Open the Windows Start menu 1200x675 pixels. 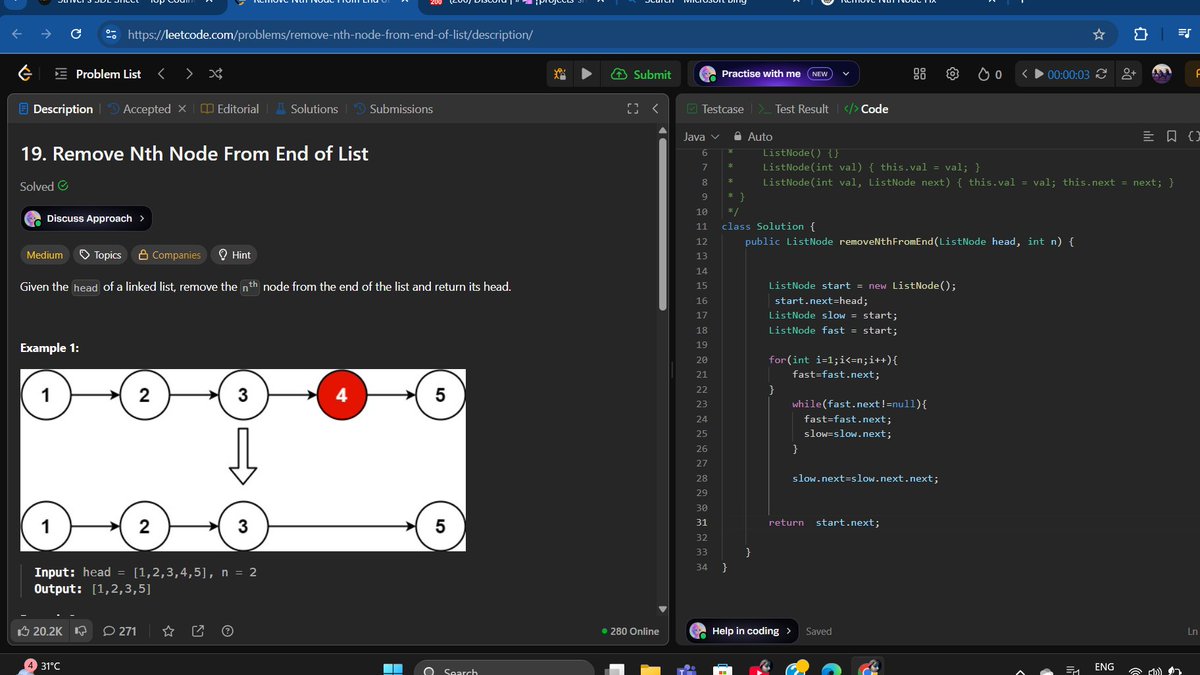[x=392, y=670]
